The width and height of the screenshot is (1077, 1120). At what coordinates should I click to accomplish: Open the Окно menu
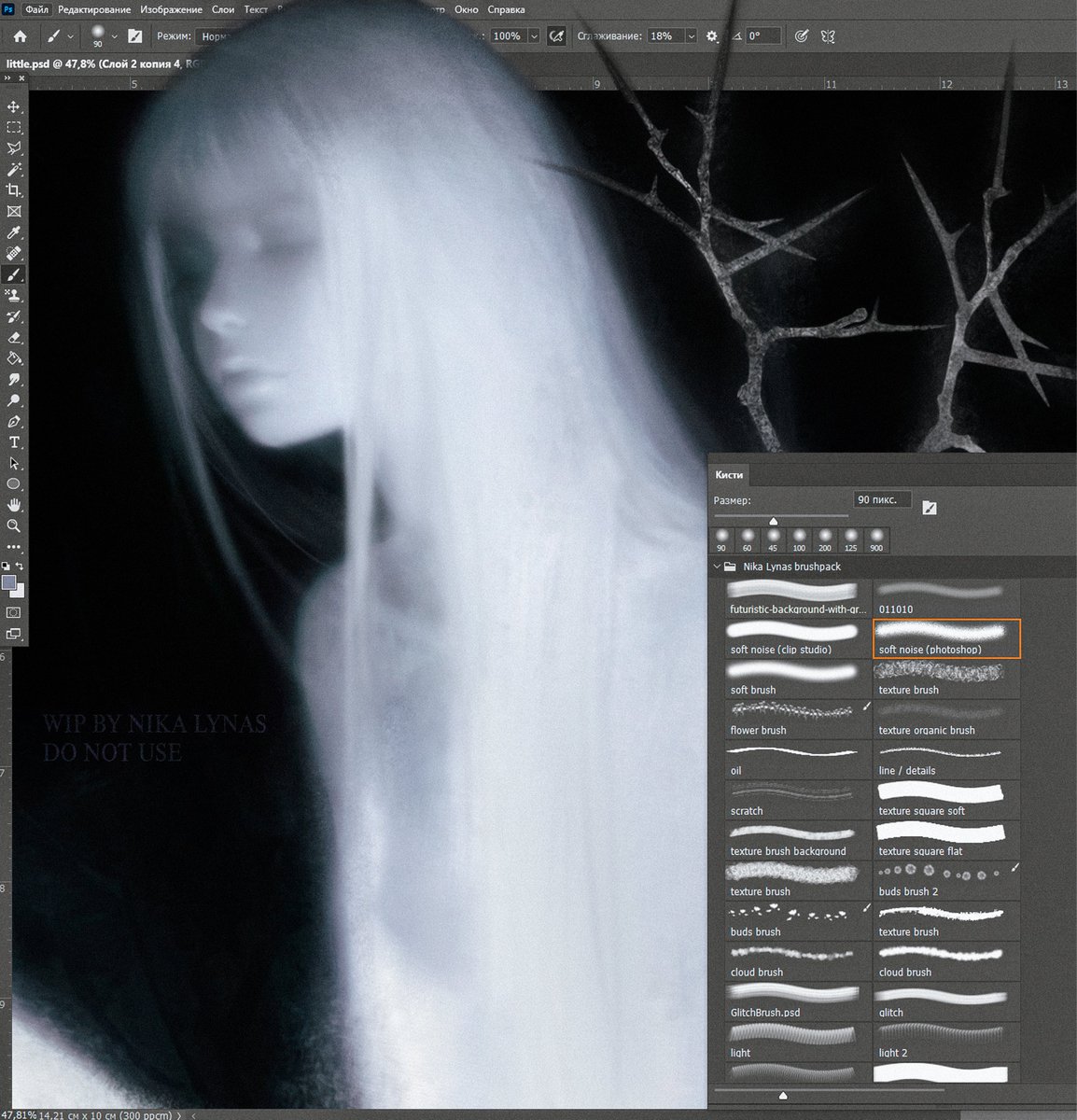pos(466,9)
